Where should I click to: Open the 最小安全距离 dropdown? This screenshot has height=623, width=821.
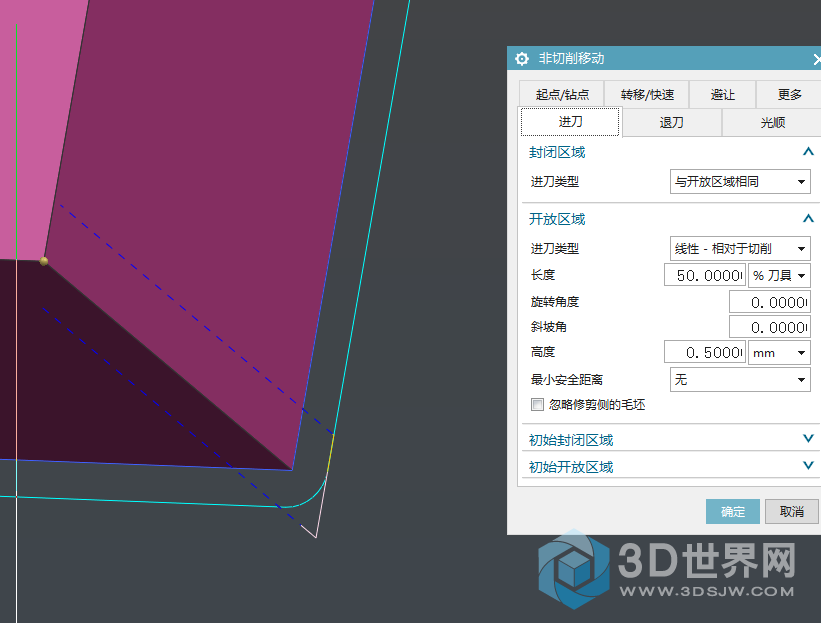click(740, 380)
